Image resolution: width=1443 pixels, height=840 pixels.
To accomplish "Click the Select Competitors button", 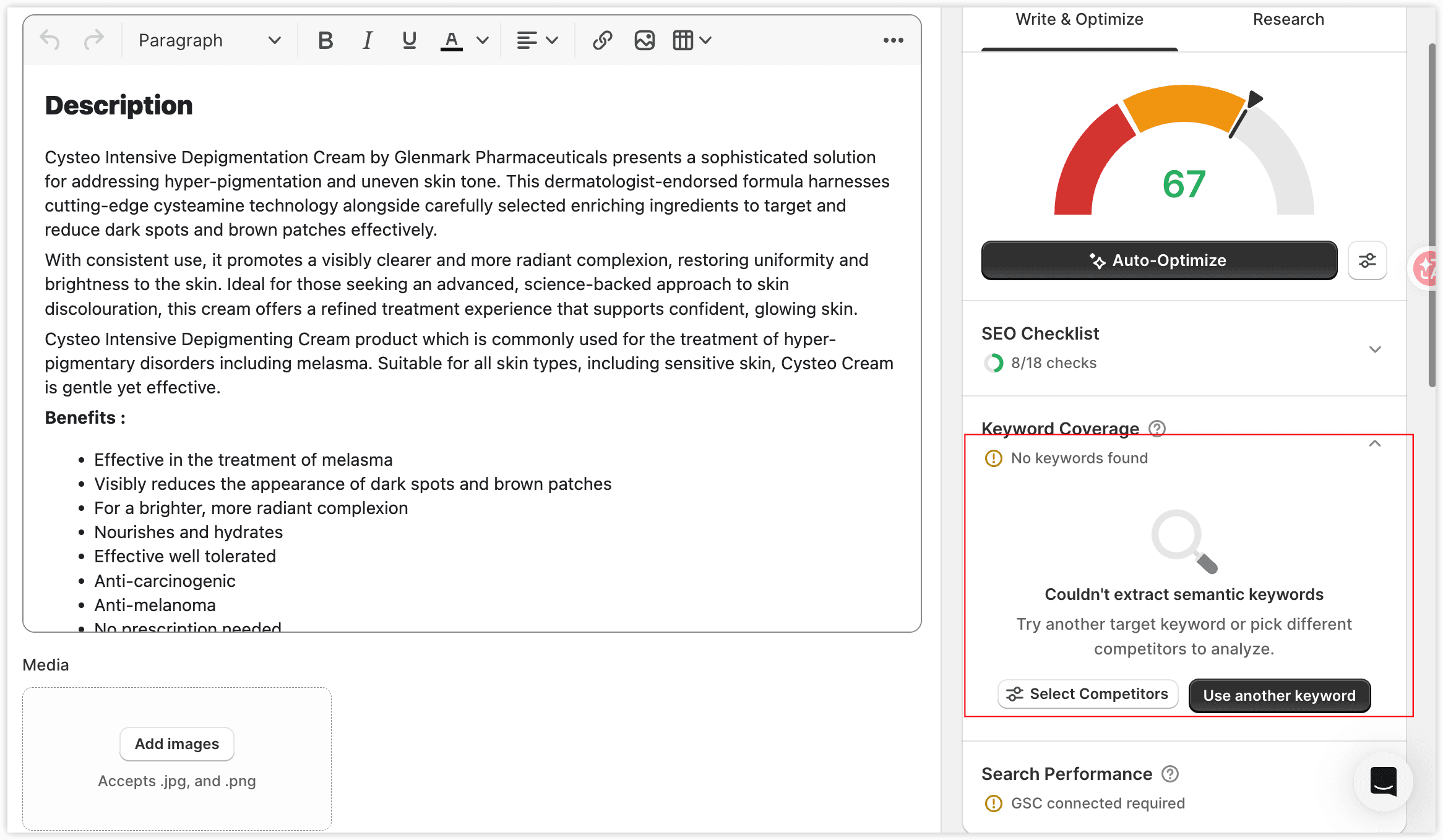I will point(1088,694).
